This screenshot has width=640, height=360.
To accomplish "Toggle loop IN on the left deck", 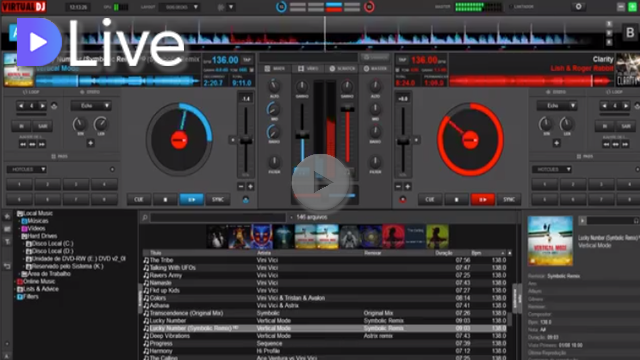I will [x=21, y=126].
